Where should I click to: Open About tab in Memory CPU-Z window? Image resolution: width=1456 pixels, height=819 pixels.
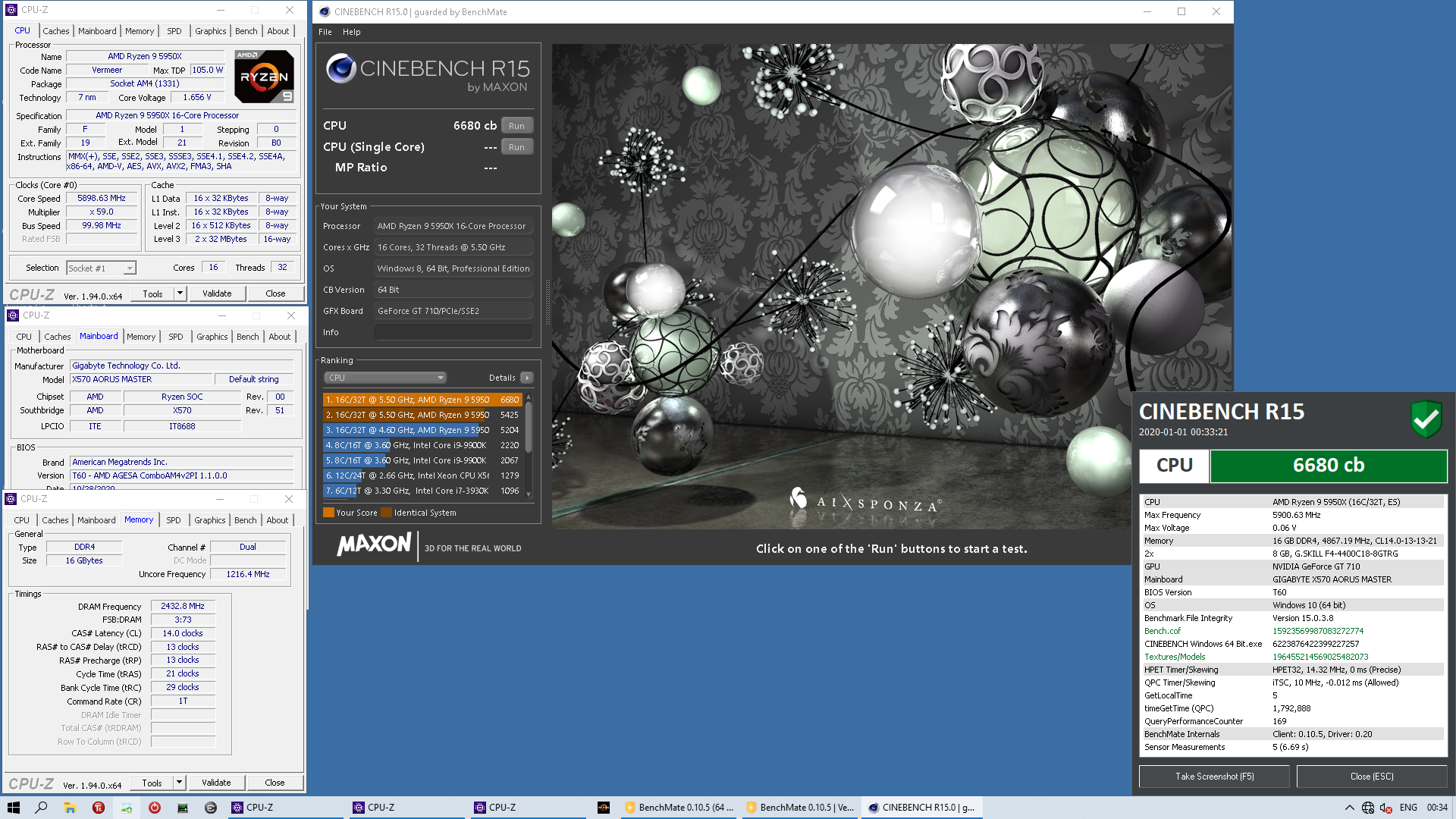pyautogui.click(x=278, y=520)
